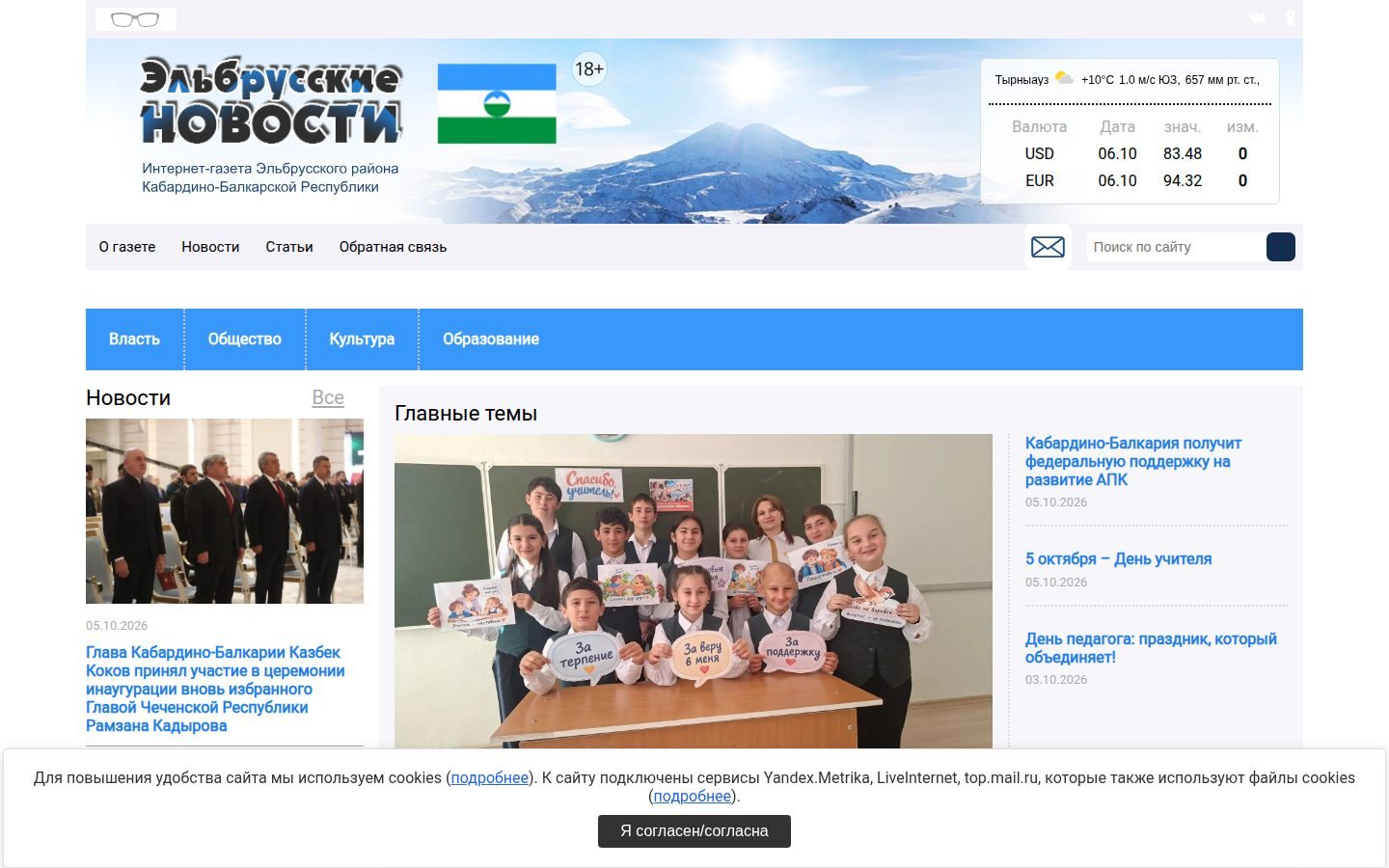
Task: Click the first подробнее cookies link
Action: [x=490, y=777]
